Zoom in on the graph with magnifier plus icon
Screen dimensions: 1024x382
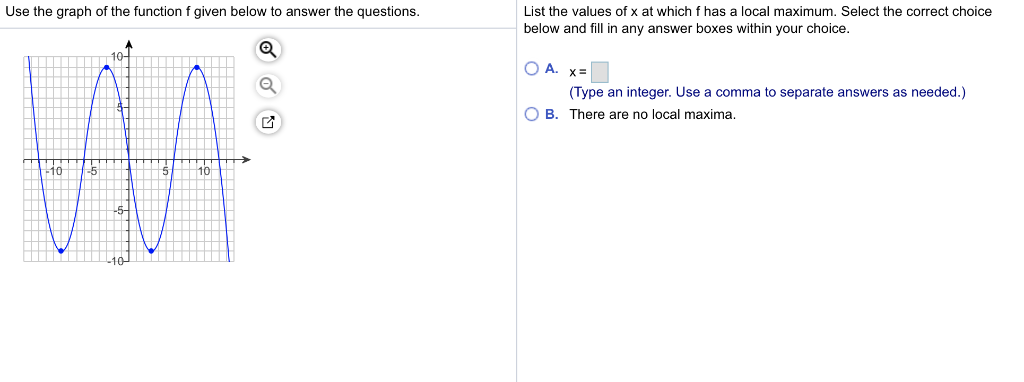(268, 50)
